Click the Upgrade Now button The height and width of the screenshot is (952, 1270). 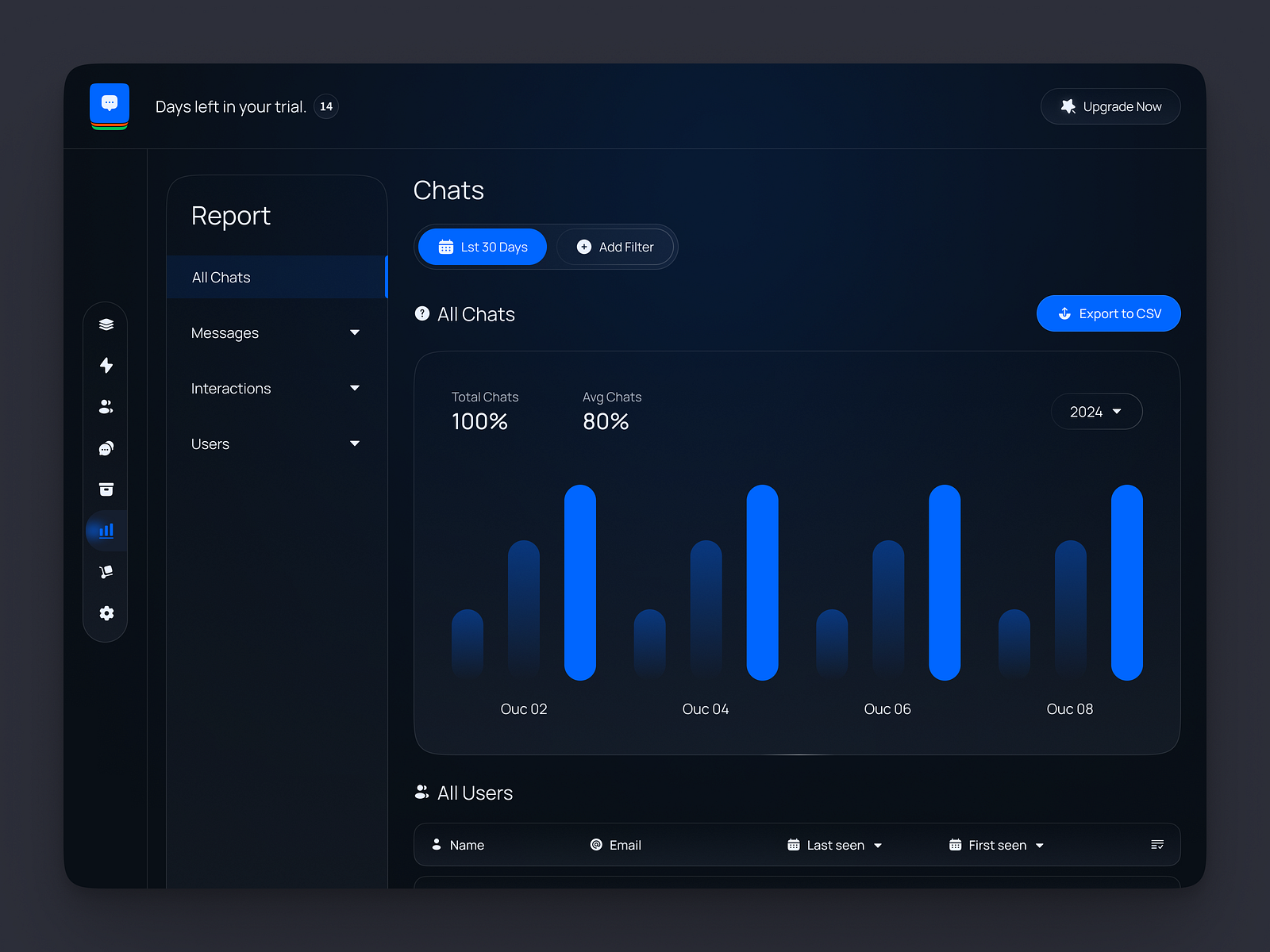click(x=1110, y=106)
